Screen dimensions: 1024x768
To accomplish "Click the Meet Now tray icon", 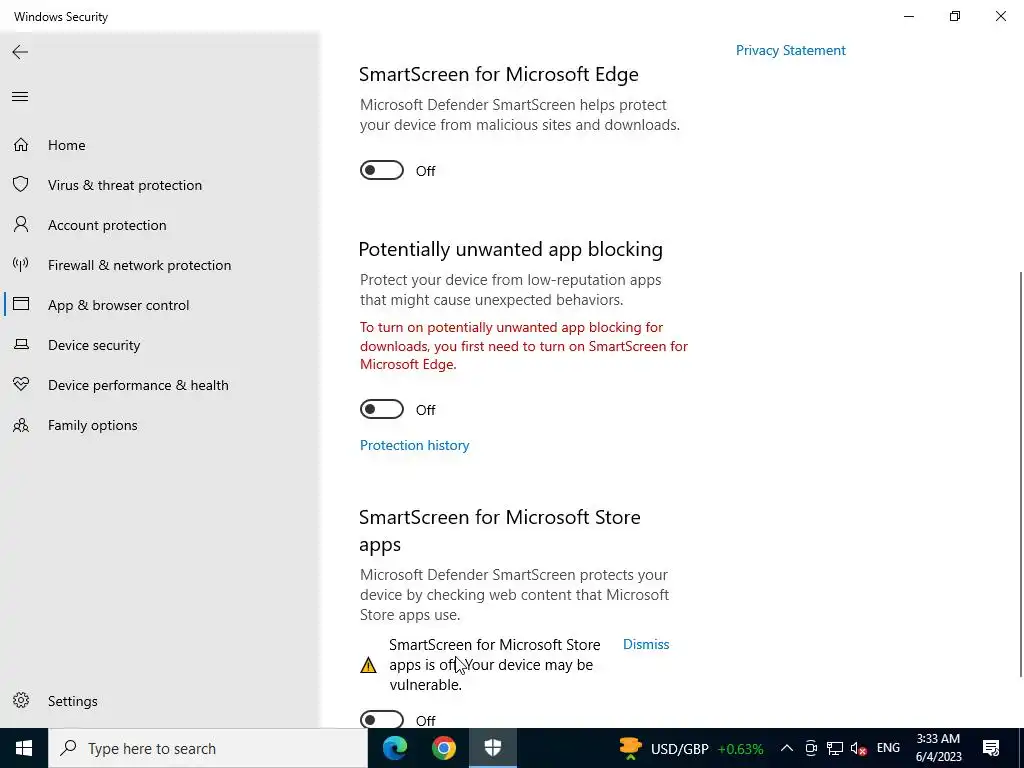I will coord(811,748).
